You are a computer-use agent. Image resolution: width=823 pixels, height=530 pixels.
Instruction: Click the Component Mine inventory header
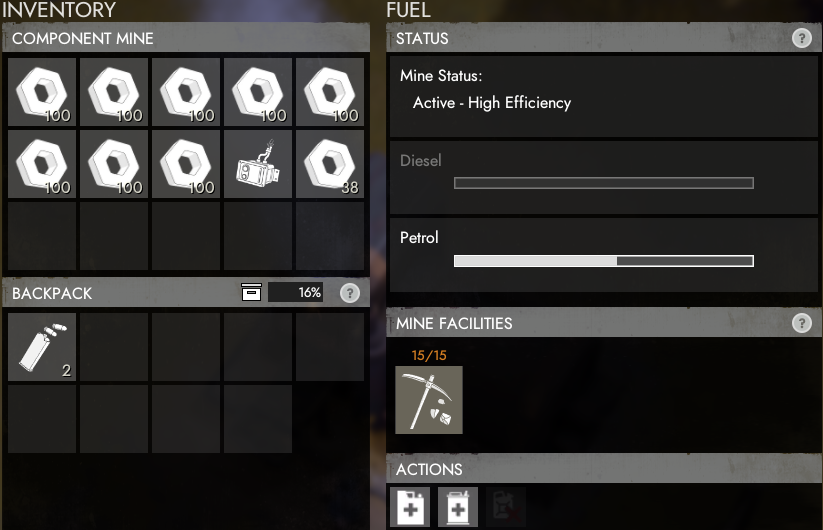(x=186, y=38)
